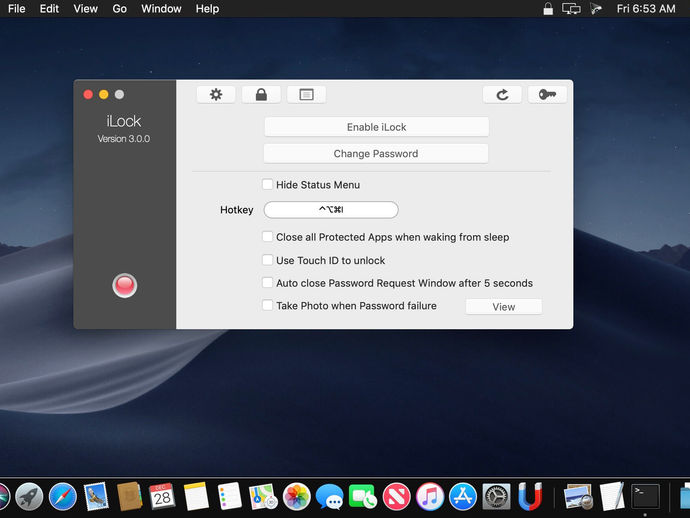The width and height of the screenshot is (690, 518).
Task: Open Messages from the Dock
Action: [x=330, y=497]
